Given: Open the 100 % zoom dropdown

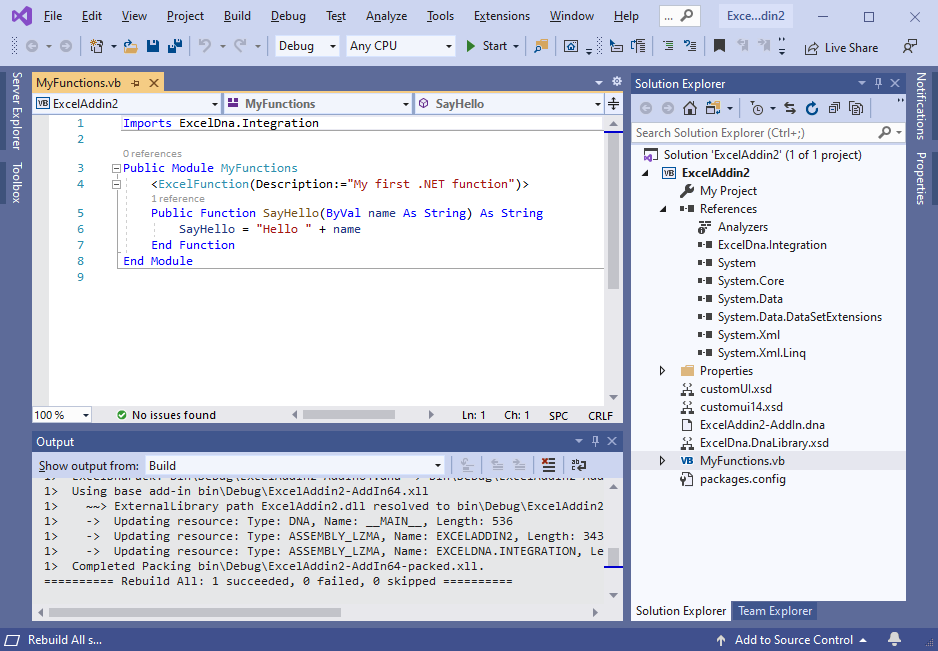Looking at the screenshot, I should pyautogui.click(x=62, y=415).
